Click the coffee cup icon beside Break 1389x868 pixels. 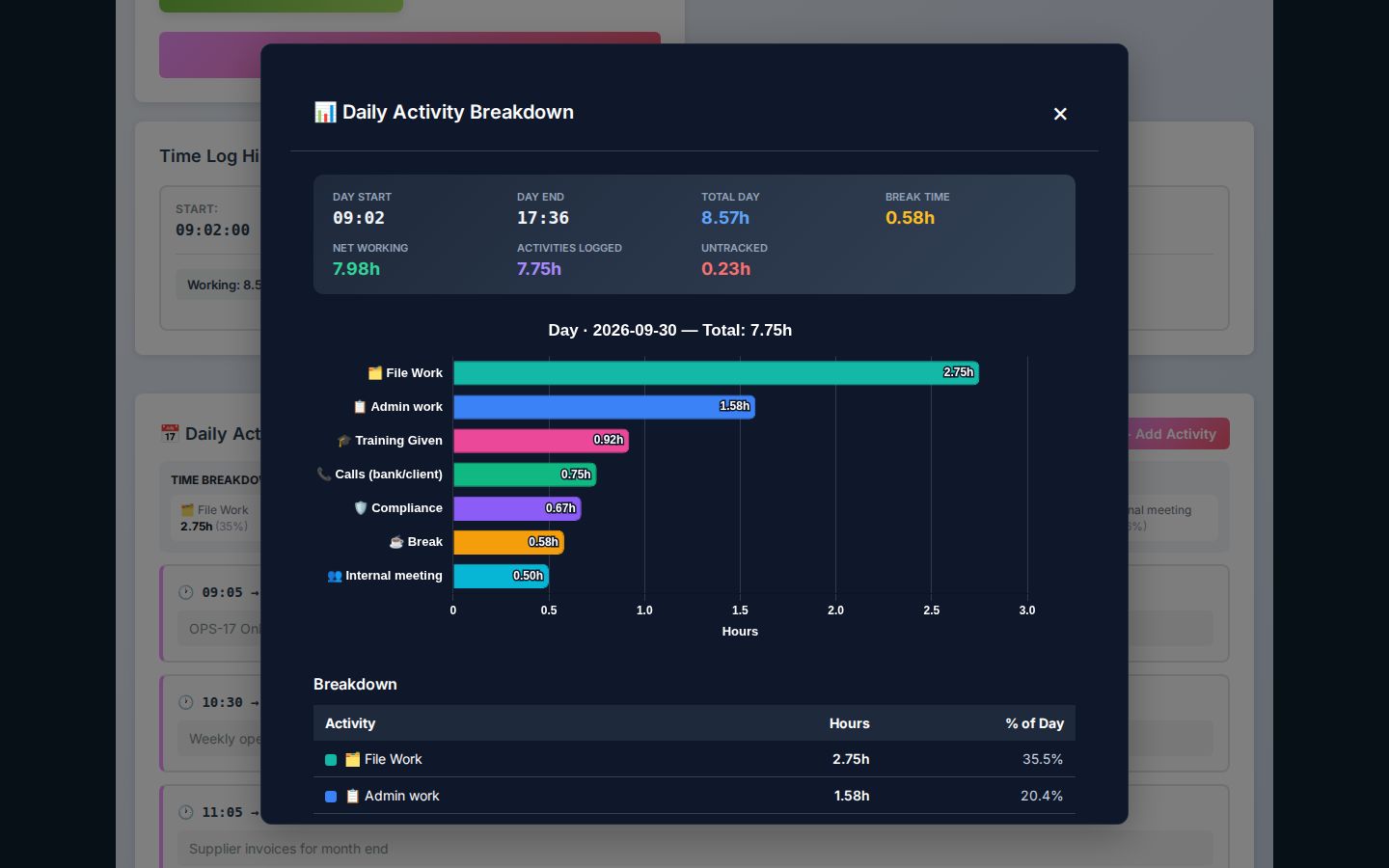(396, 542)
